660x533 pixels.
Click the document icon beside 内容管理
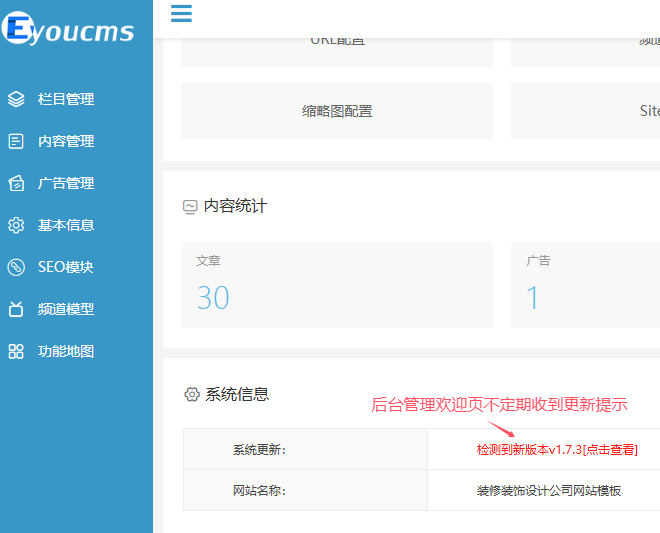16,141
